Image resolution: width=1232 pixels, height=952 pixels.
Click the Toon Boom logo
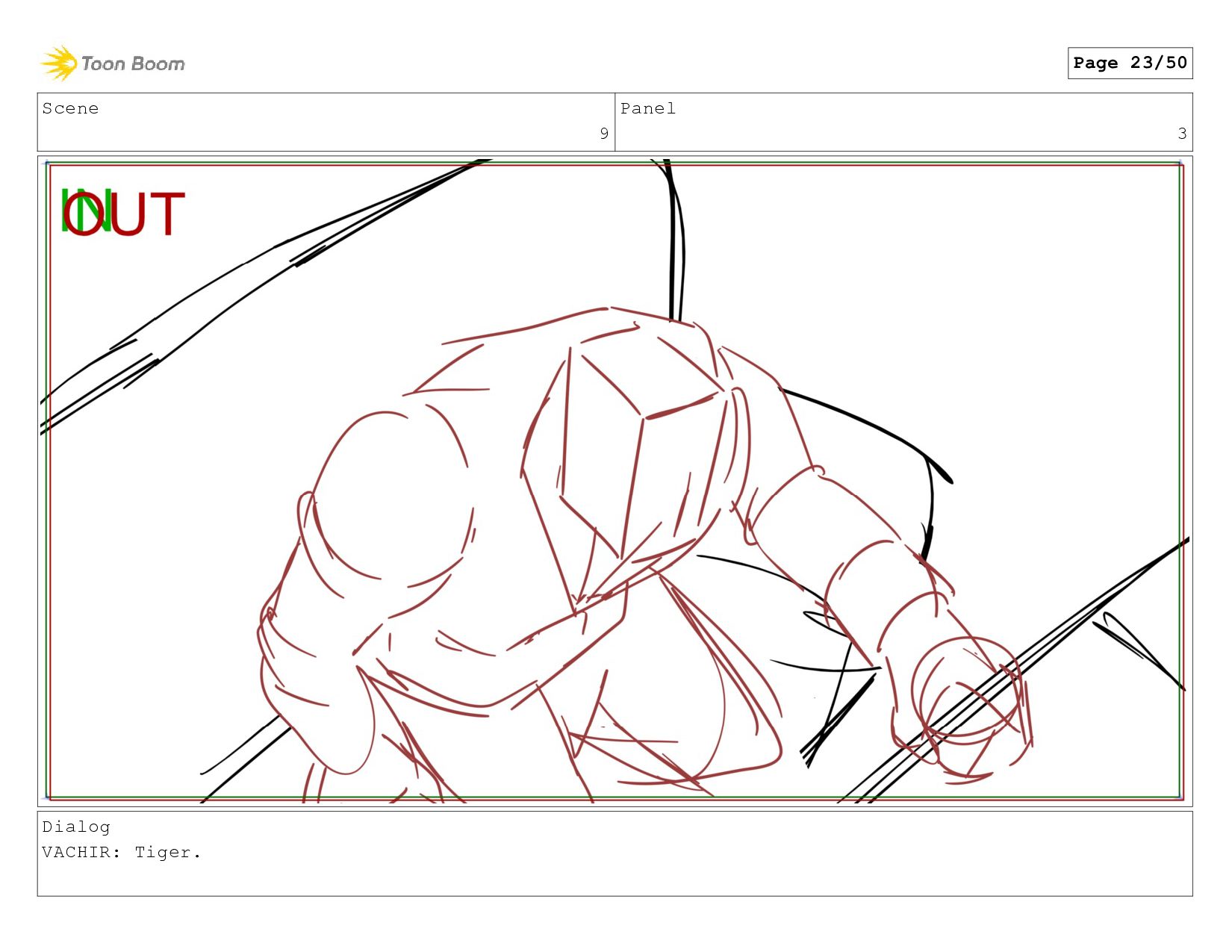112,63
